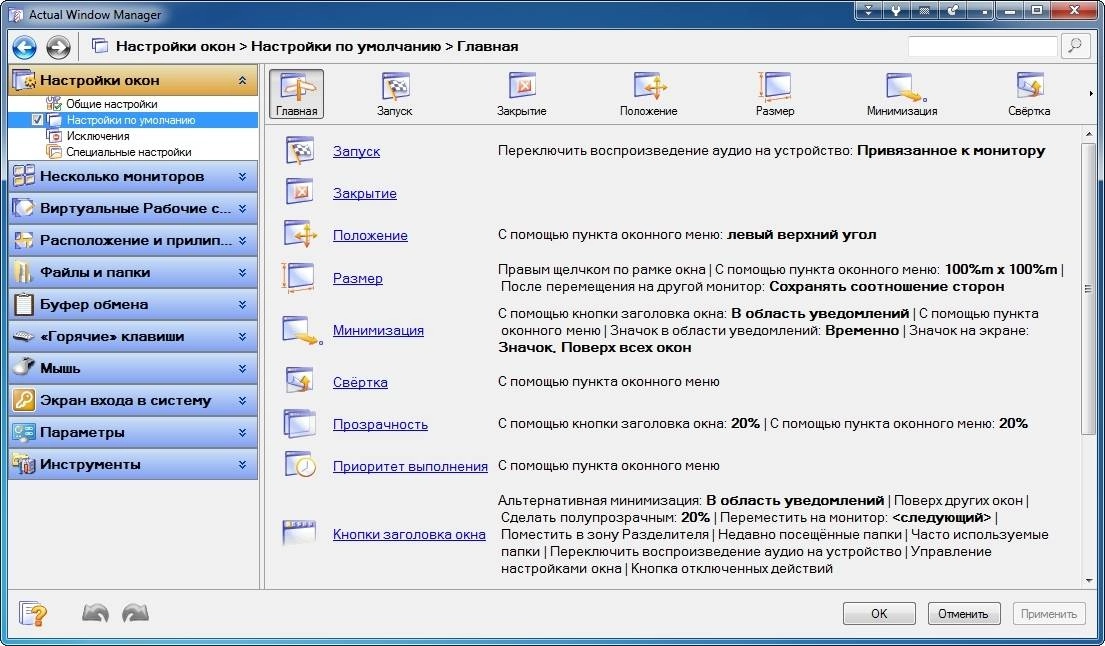Open the Размер toolbar tab
This screenshot has width=1105, height=646.
click(x=775, y=94)
